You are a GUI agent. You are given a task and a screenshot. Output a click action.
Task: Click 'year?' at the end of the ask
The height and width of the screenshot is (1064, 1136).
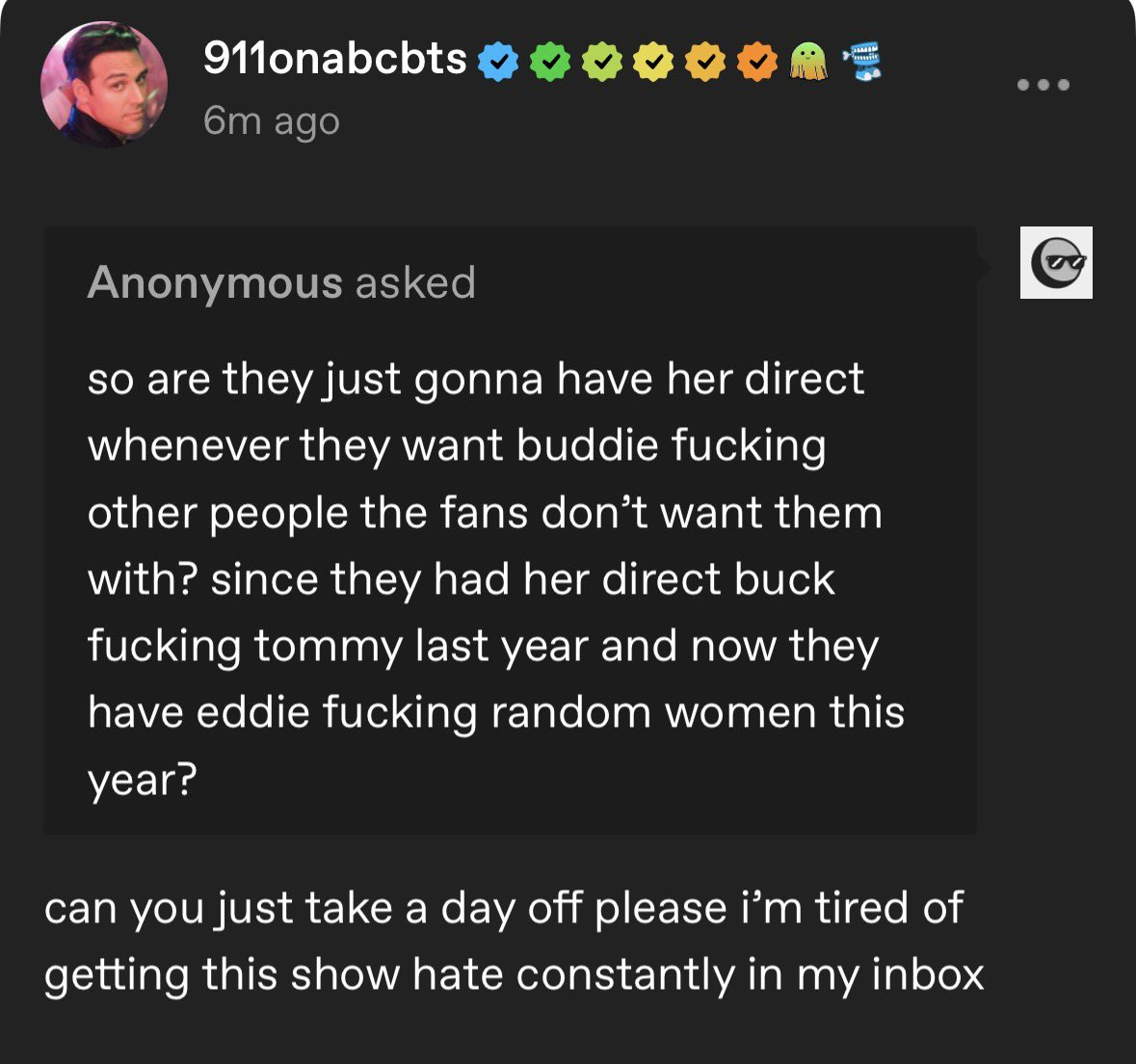(x=143, y=779)
